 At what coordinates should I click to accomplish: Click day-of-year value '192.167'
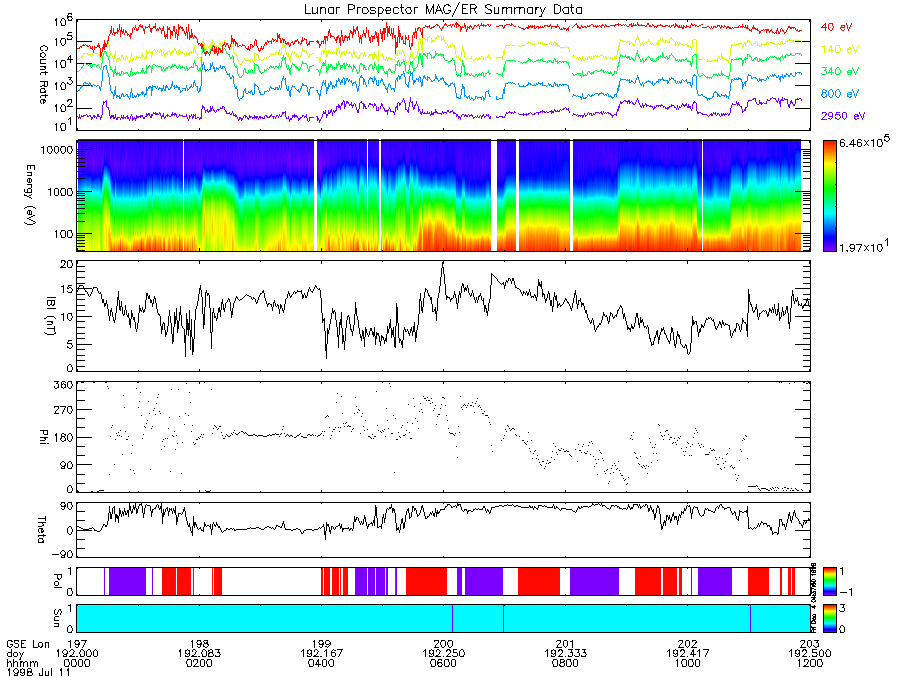(x=321, y=654)
